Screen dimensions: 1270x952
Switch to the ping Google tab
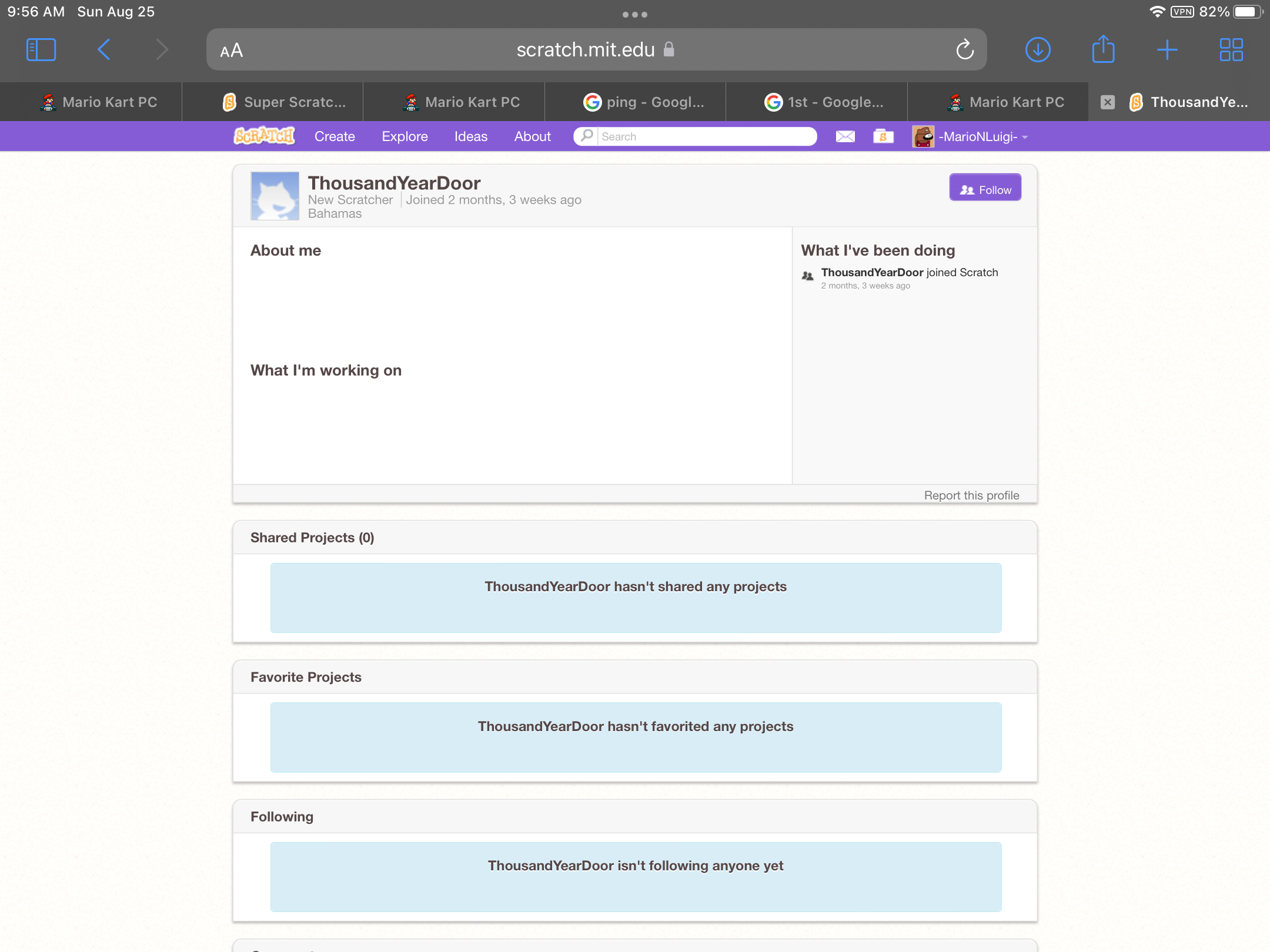click(x=635, y=102)
